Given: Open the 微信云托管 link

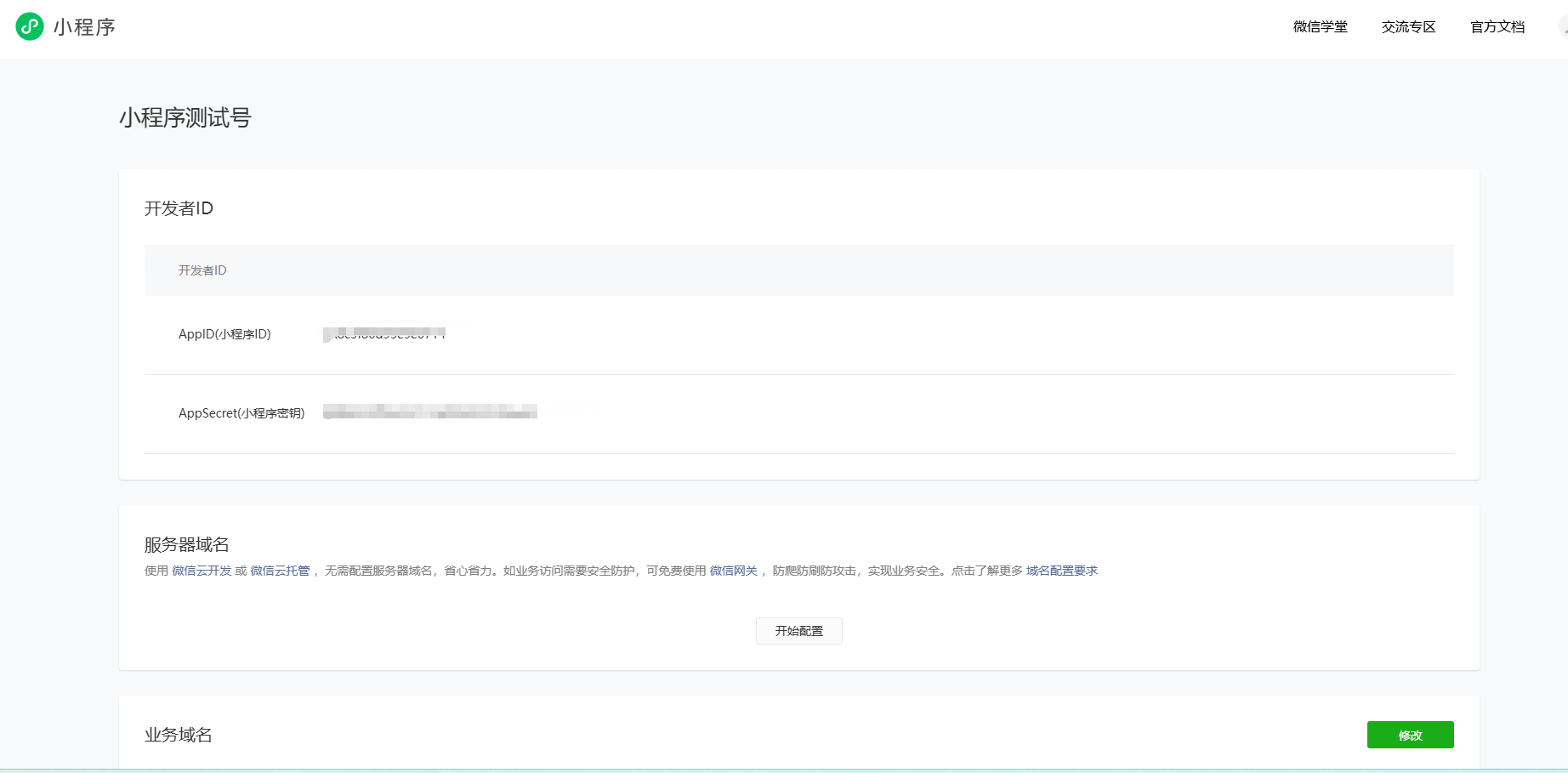Looking at the screenshot, I should click(x=280, y=571).
